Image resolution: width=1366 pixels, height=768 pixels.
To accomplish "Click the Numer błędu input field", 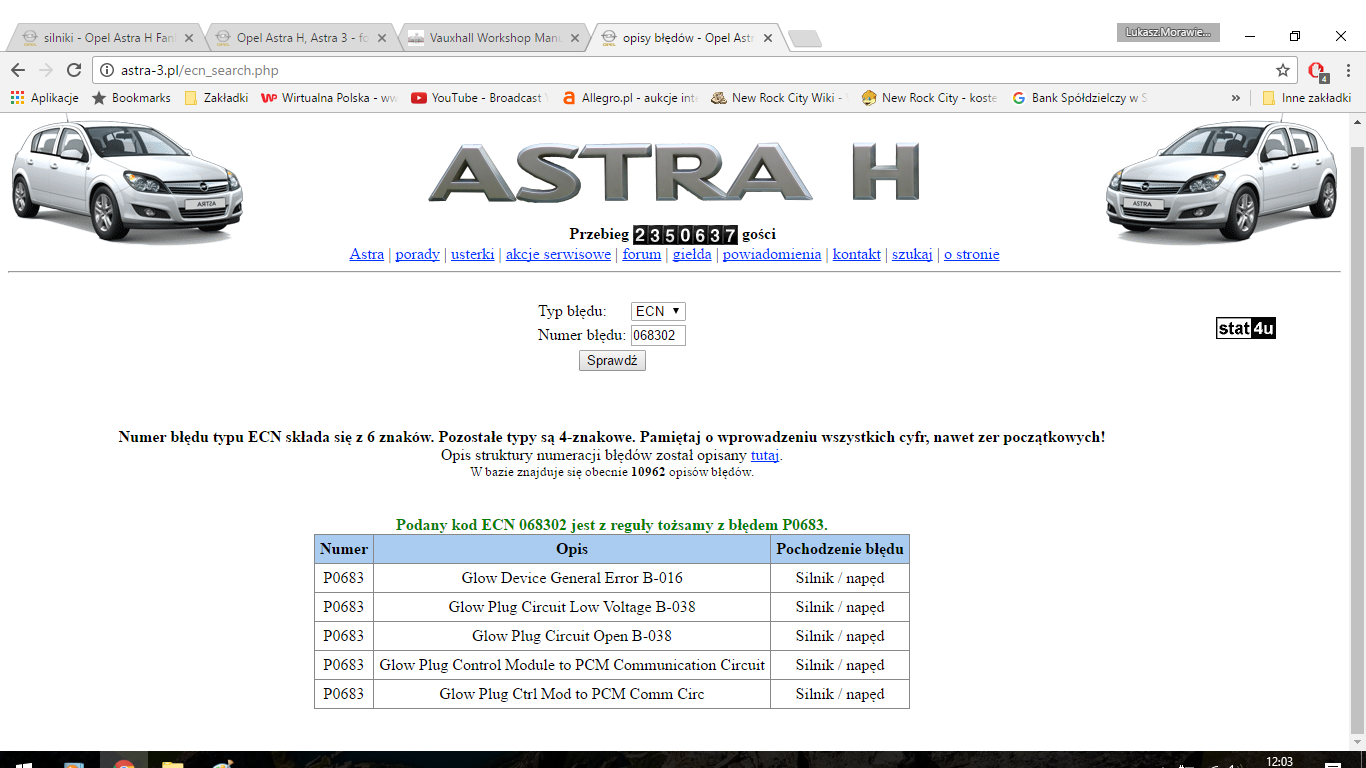I will pyautogui.click(x=658, y=336).
